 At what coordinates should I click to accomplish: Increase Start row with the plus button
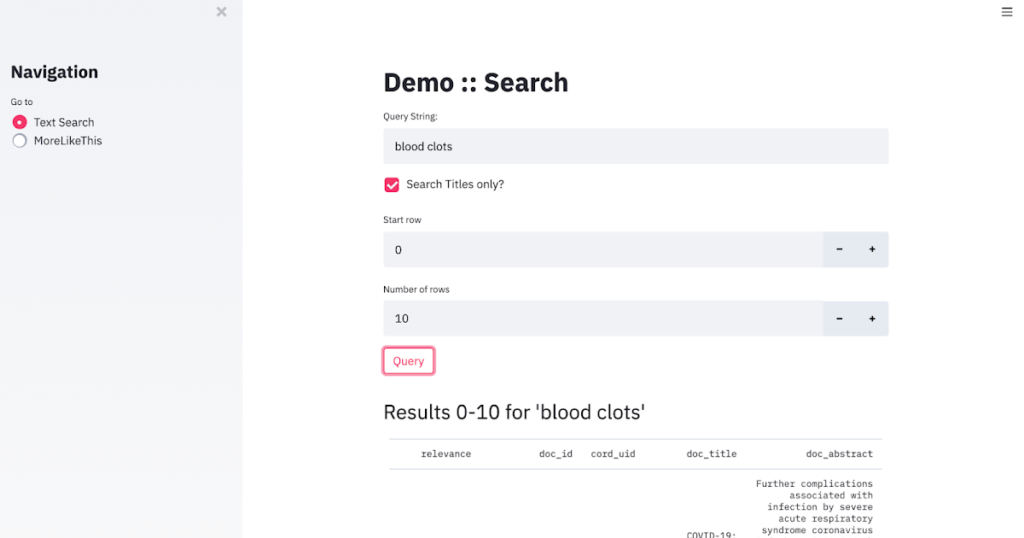point(872,250)
